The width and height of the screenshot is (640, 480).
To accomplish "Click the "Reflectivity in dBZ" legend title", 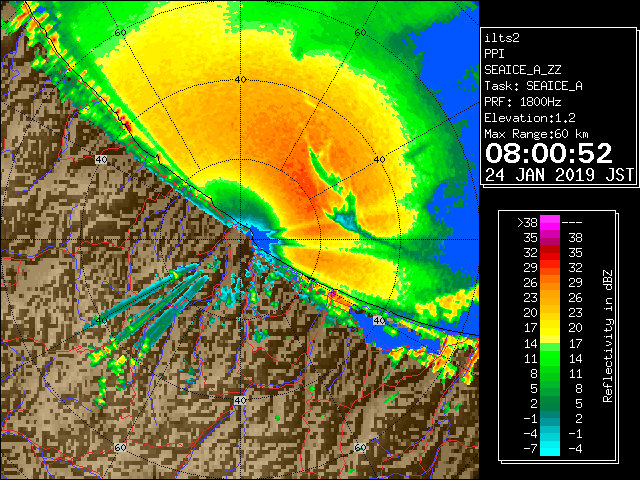I will click(608, 336).
